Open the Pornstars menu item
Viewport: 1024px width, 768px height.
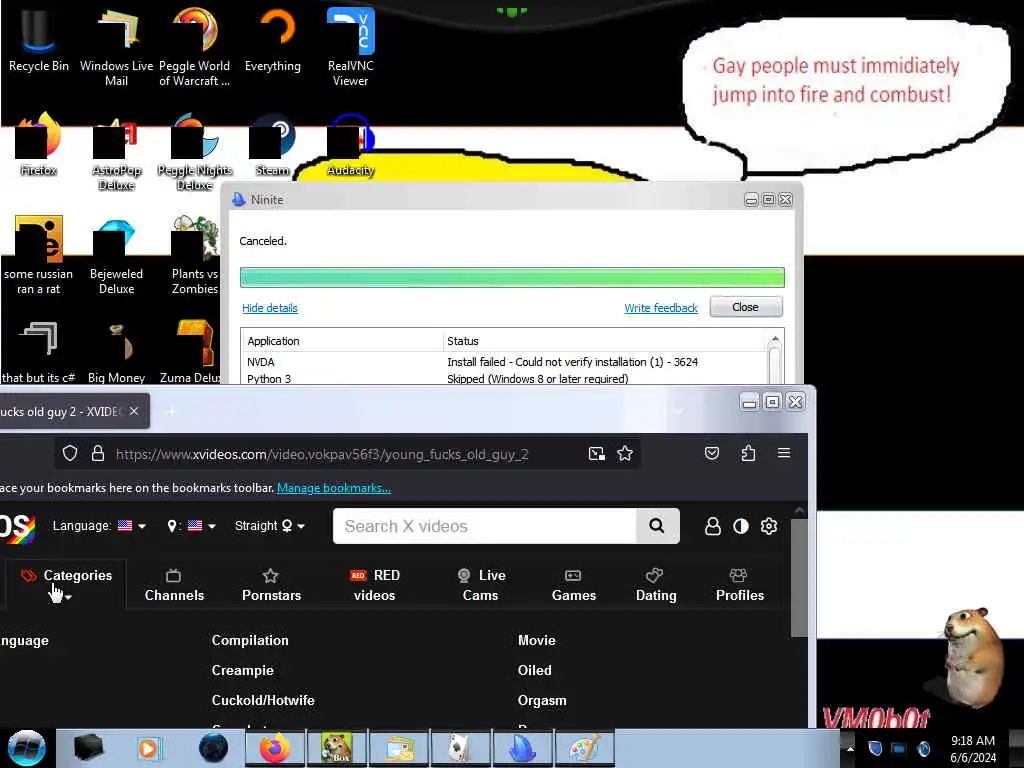(x=272, y=585)
